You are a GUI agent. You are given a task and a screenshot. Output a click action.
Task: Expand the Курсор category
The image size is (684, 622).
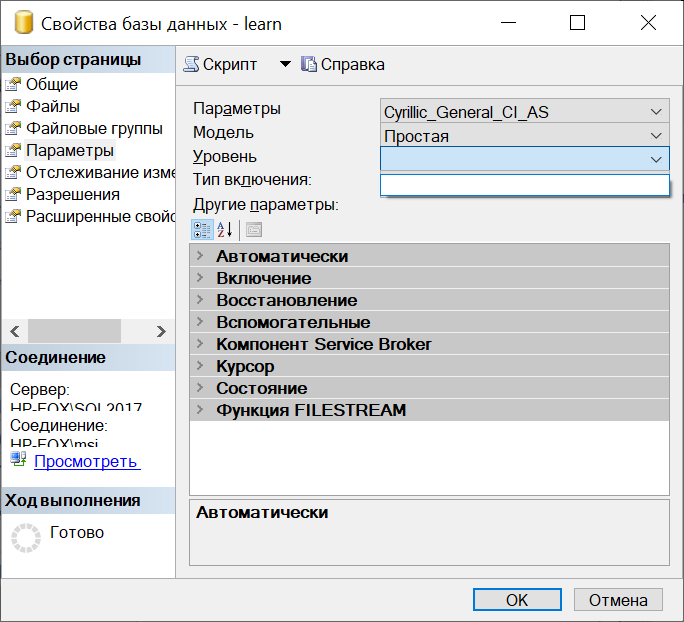[x=200, y=366]
